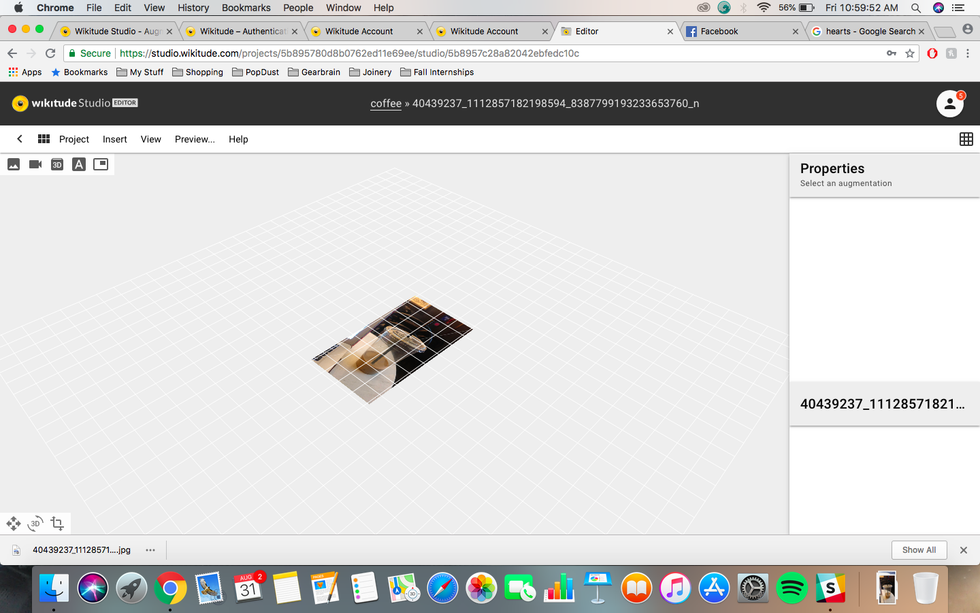Select the crop tool

coord(57,523)
